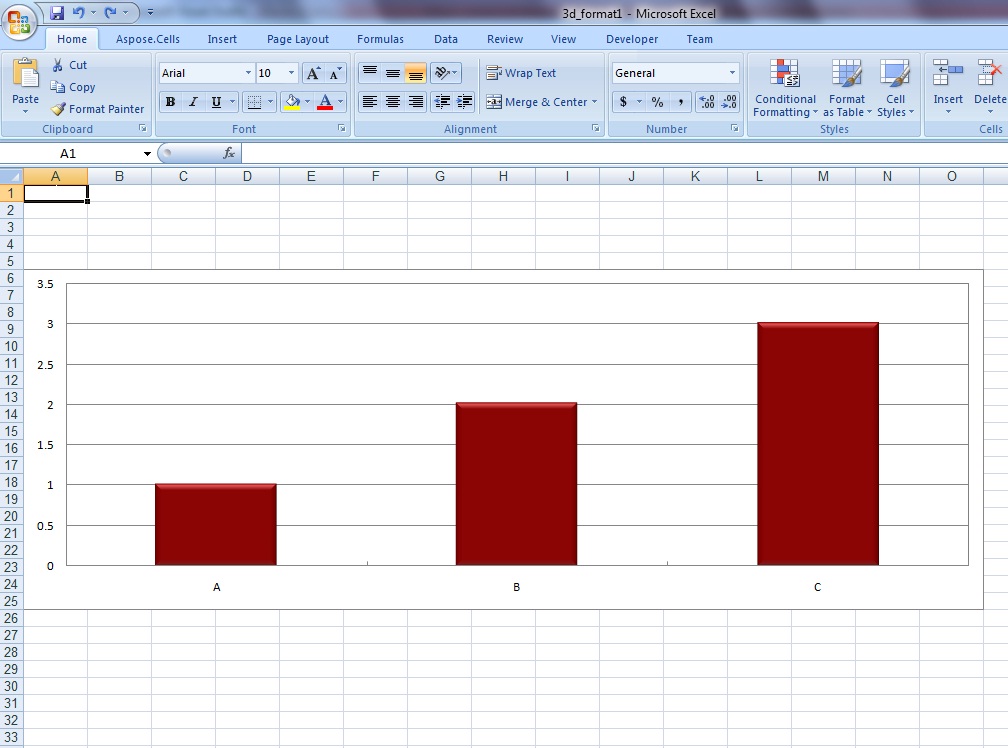This screenshot has width=1008, height=748.
Task: Click Increase Decimal icon
Action: coord(706,102)
